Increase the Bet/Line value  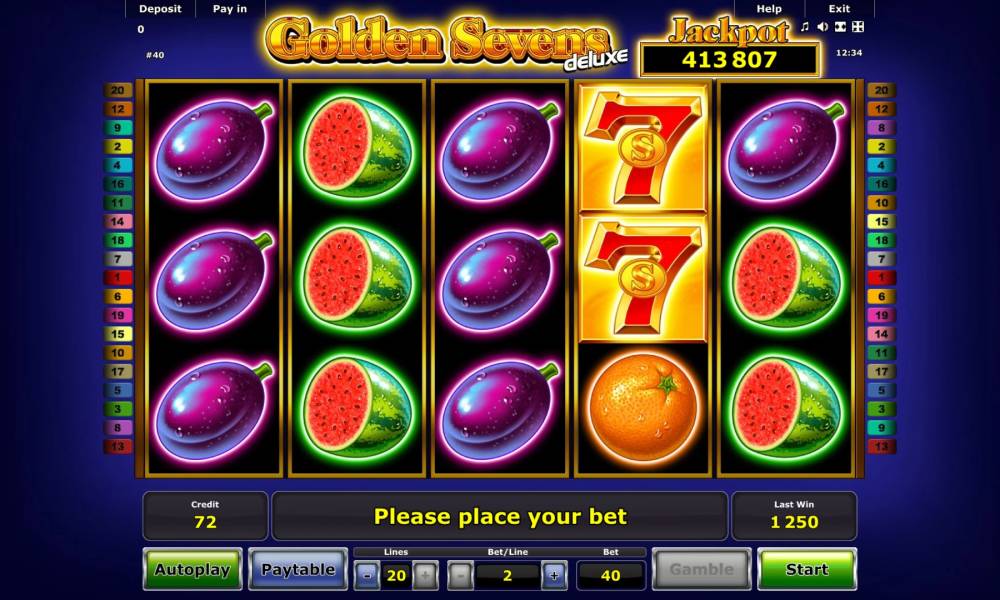(x=554, y=576)
